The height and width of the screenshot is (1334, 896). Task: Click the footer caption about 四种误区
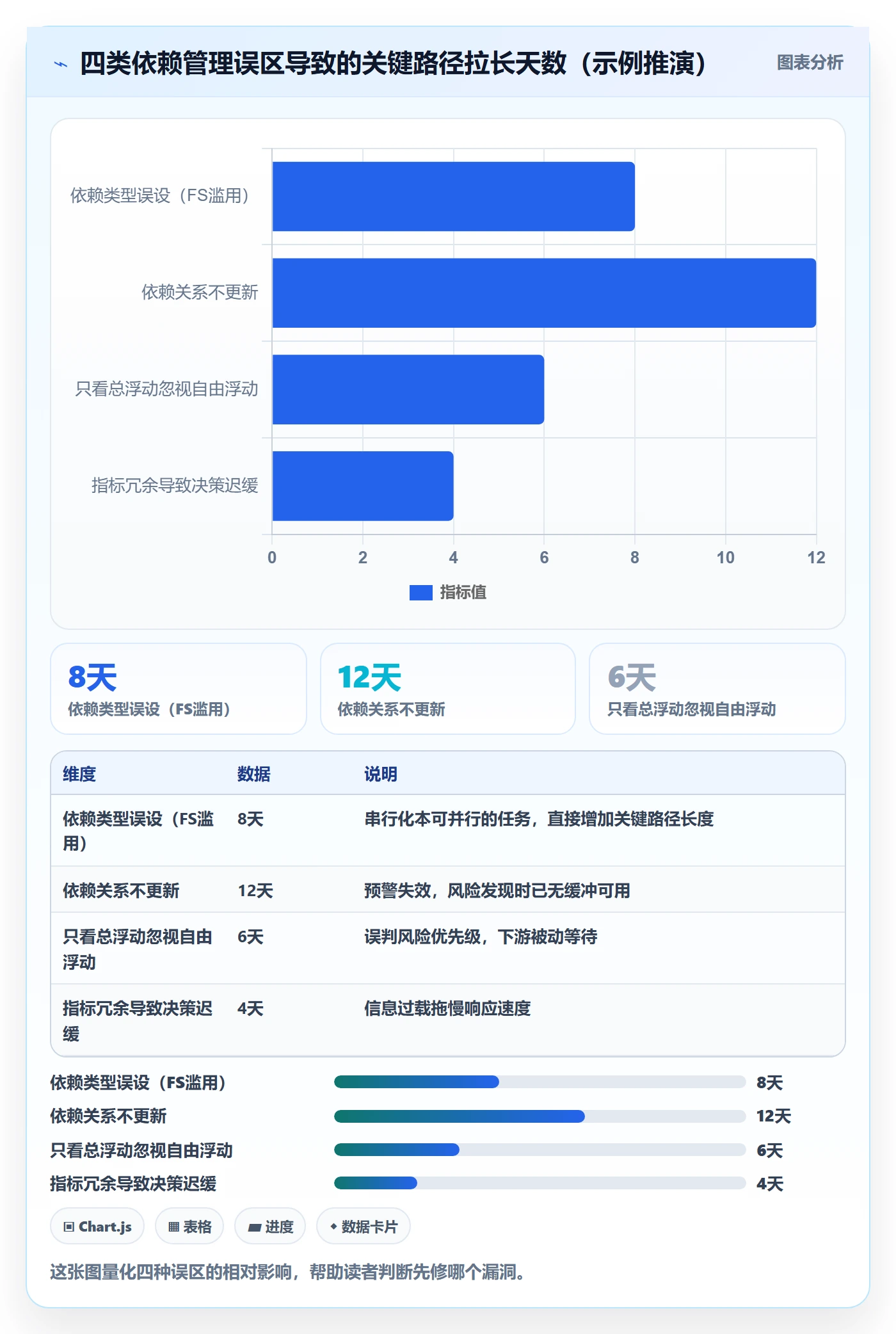288,1272
